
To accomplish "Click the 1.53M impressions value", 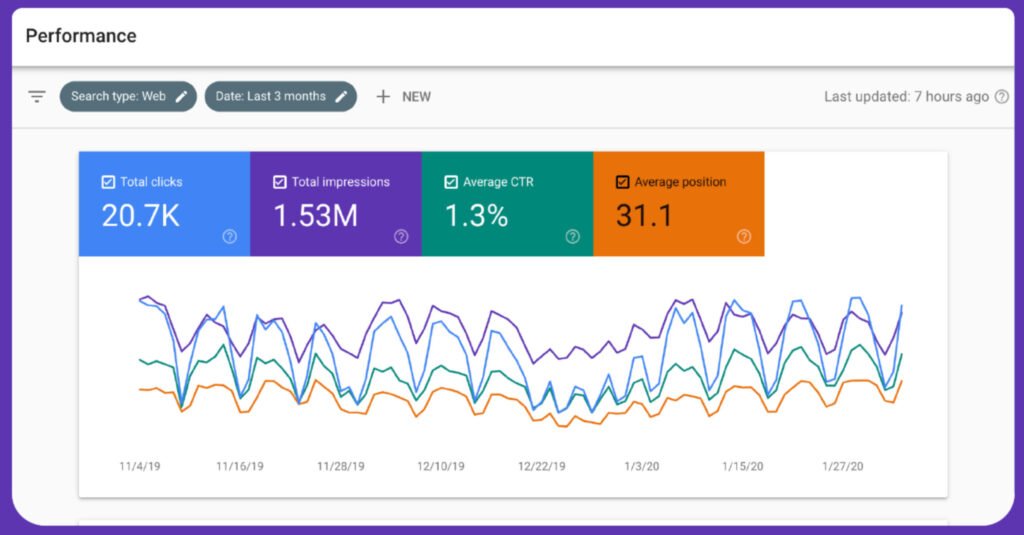I will [315, 215].
